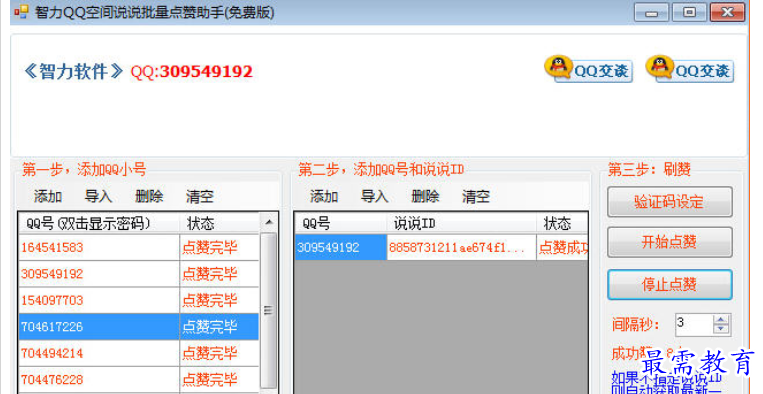Click 点赞成功 status cell in 说说 list
The width and height of the screenshot is (763, 394).
(x=563, y=247)
